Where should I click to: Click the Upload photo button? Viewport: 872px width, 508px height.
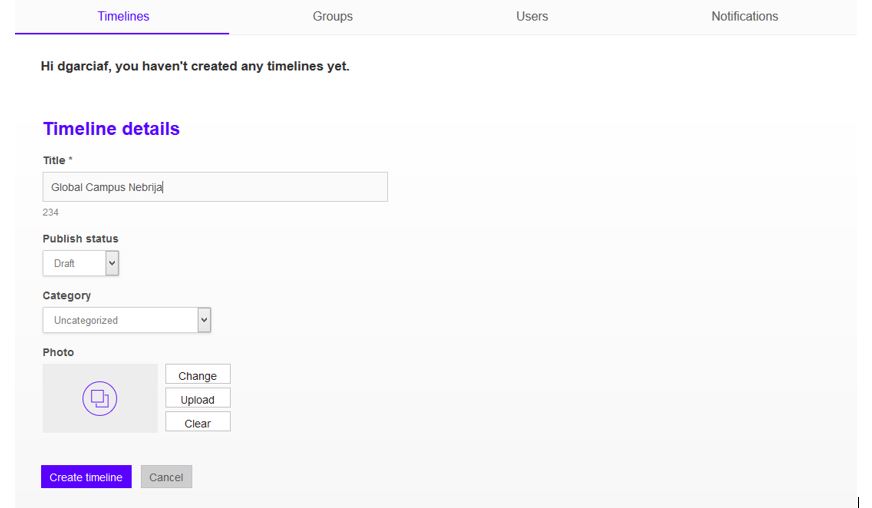(197, 399)
